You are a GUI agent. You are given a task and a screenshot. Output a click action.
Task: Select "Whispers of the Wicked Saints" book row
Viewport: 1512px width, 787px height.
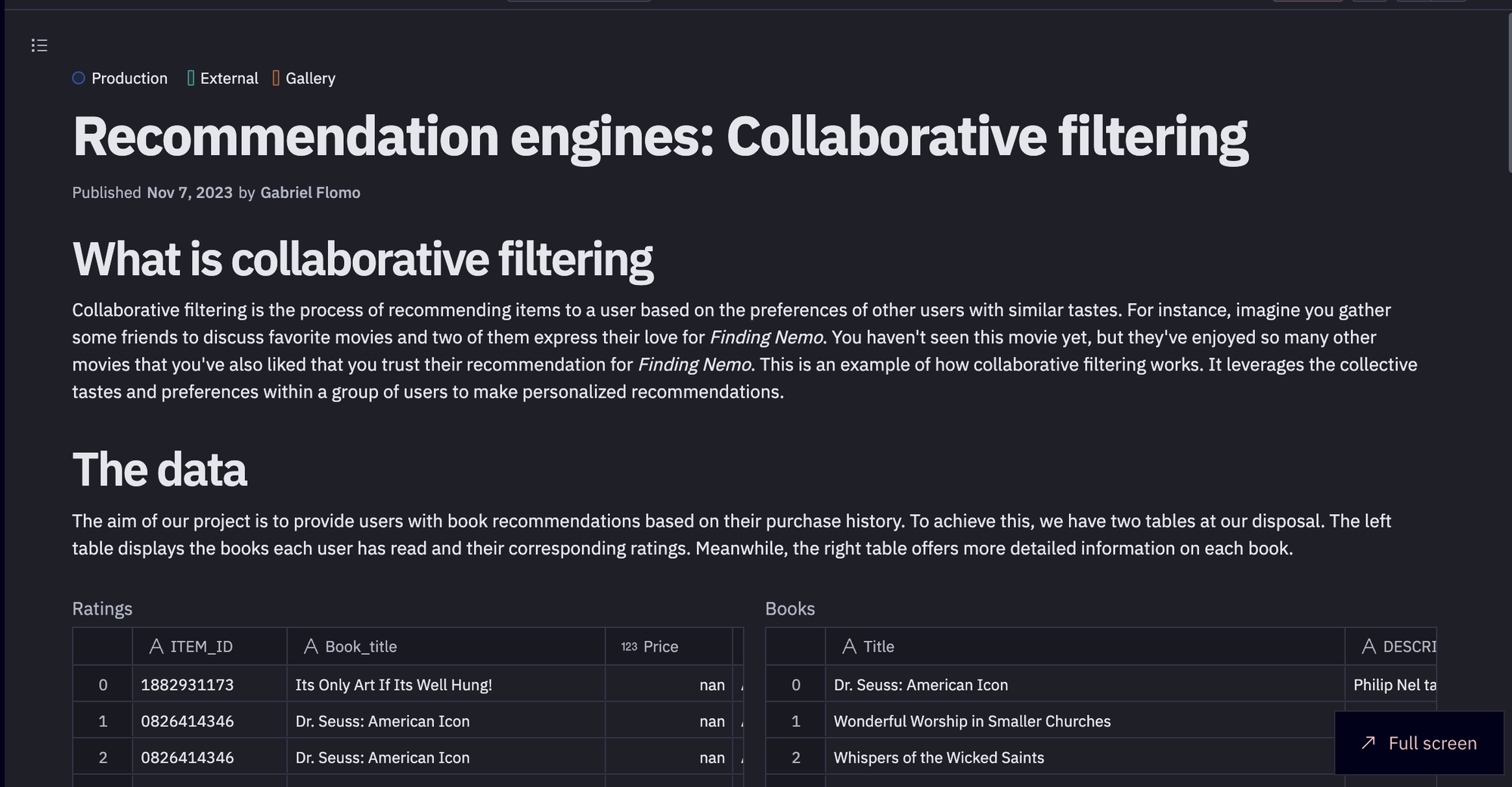click(939, 758)
